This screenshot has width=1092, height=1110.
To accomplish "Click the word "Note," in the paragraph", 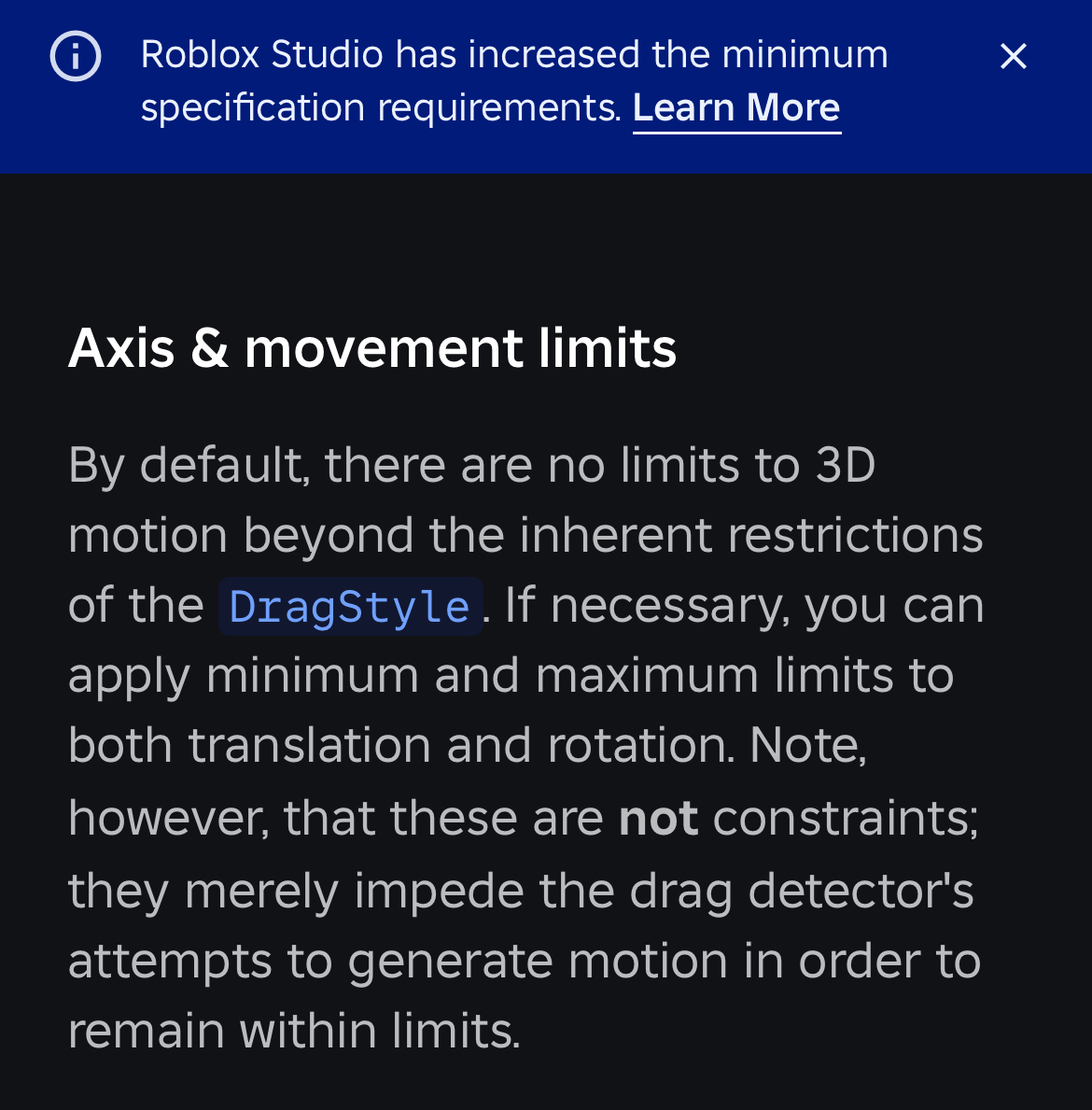I will (x=808, y=746).
